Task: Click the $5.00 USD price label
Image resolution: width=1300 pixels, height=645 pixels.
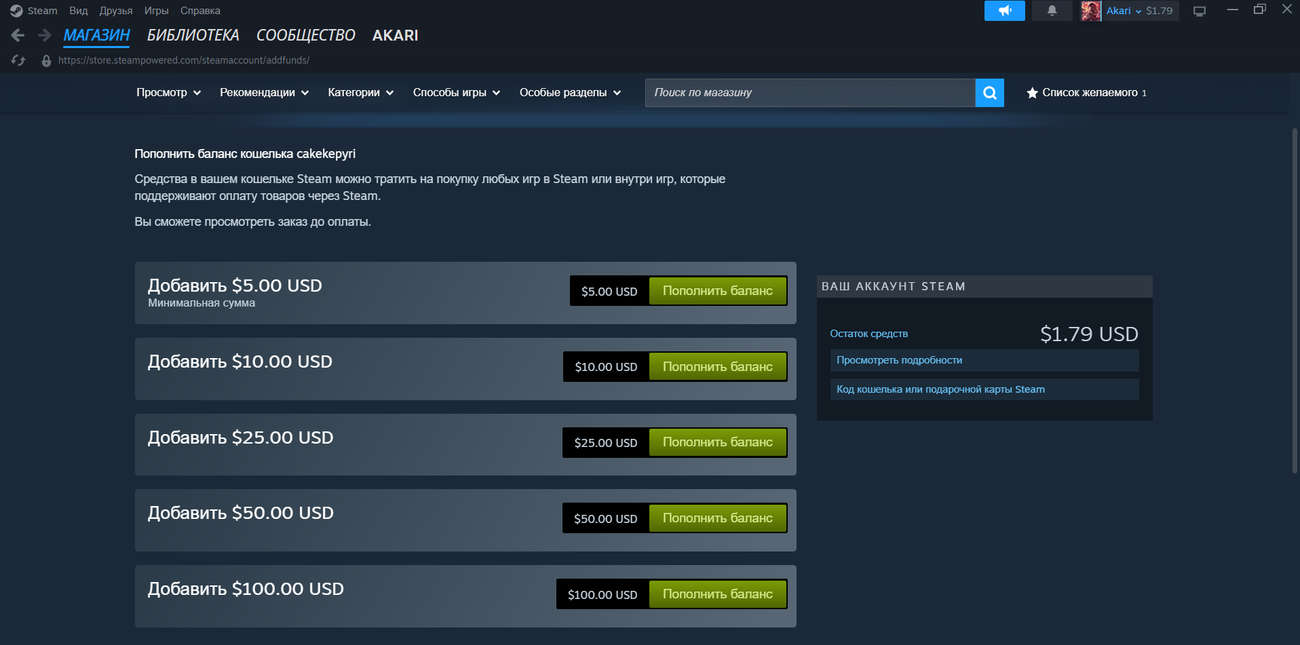Action: point(609,292)
